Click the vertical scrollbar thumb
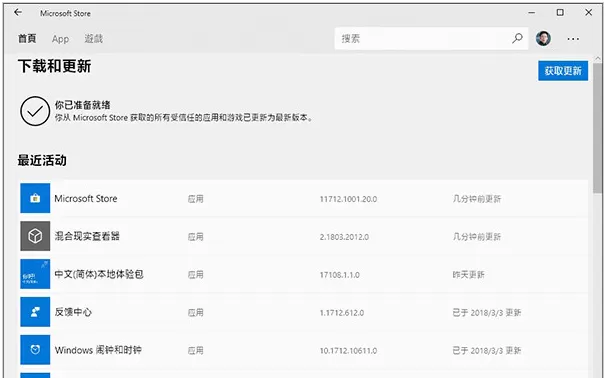Viewport: 606px width, 378px height. click(x=597, y=128)
